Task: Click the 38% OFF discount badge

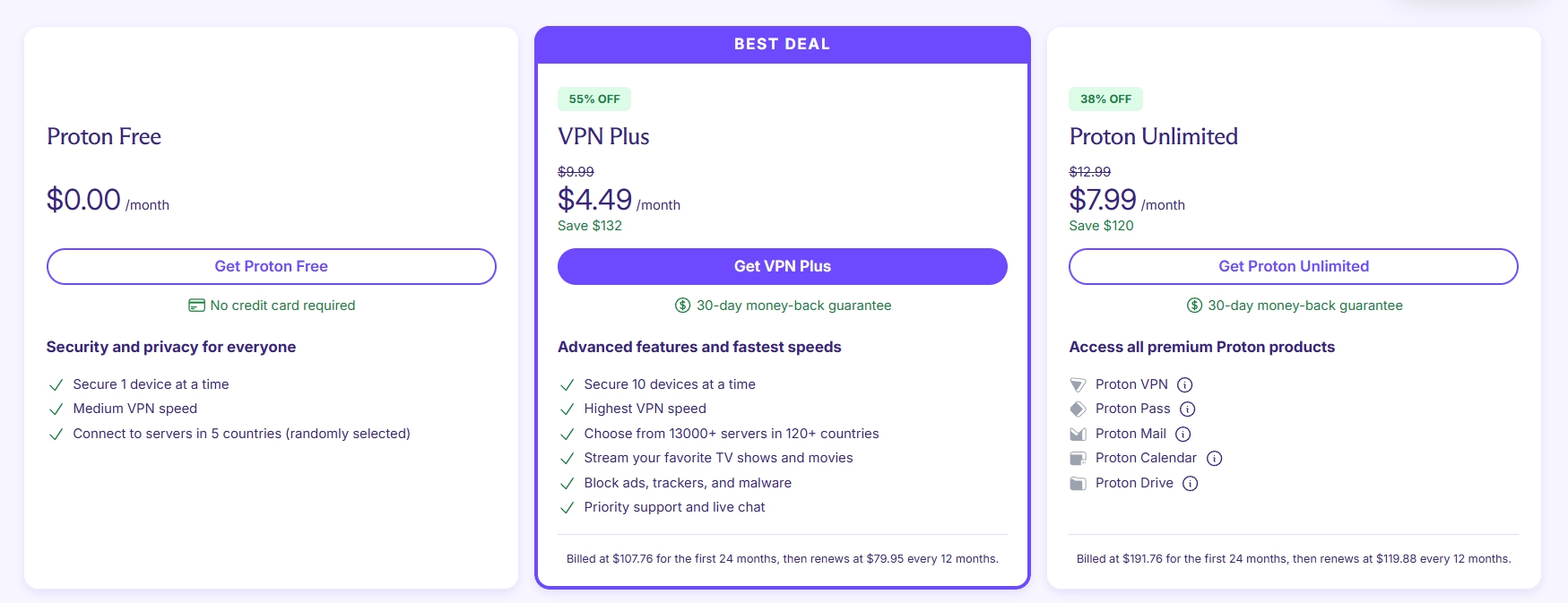Action: (x=1105, y=99)
